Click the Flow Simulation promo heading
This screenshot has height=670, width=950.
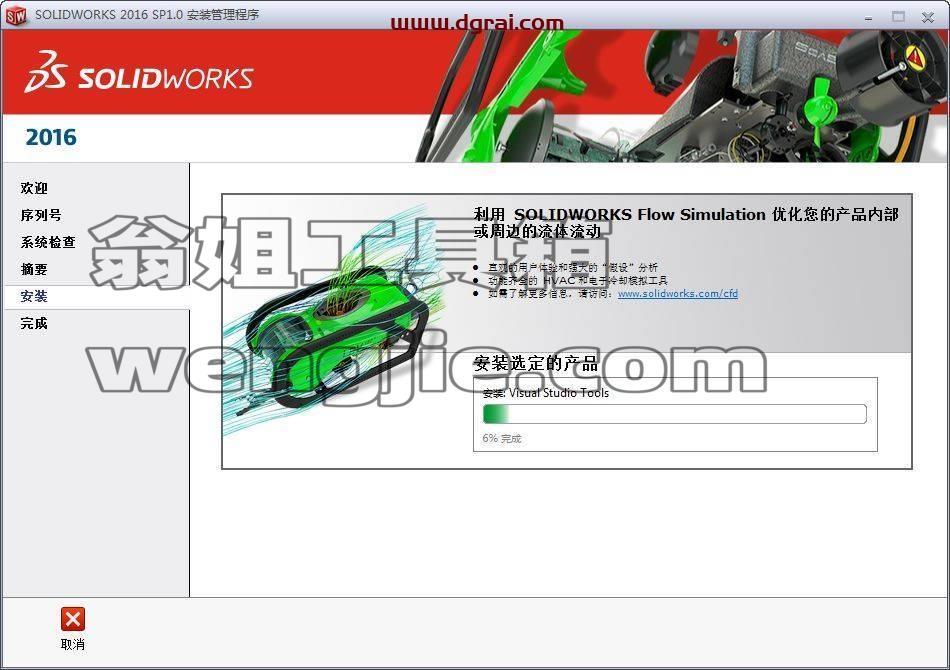tap(685, 222)
